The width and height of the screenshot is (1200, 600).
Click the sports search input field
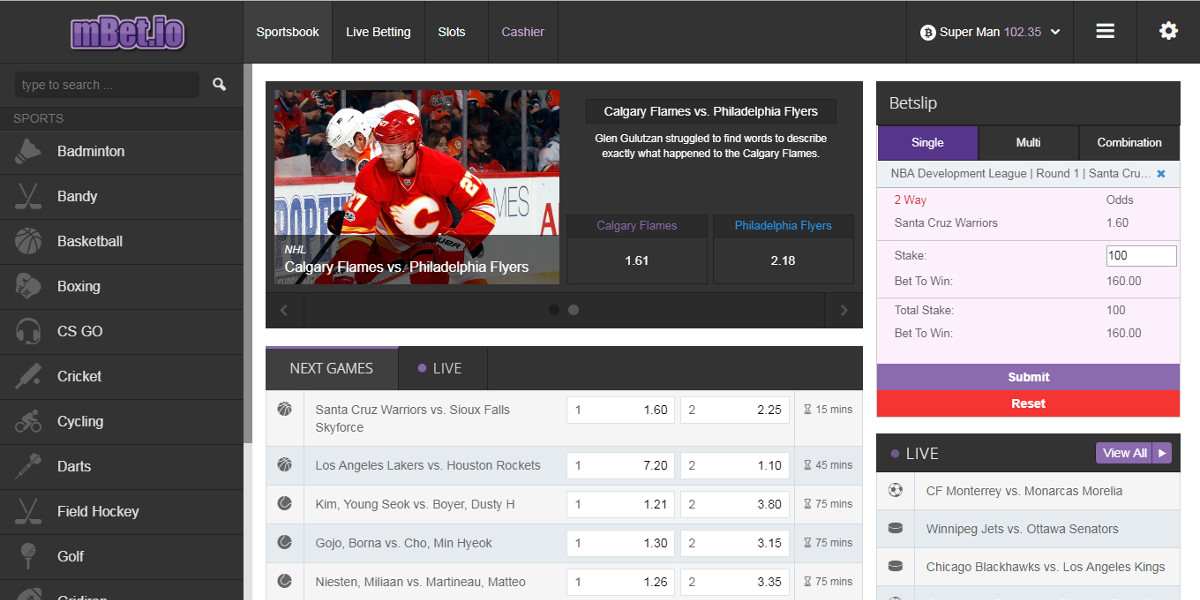107,85
